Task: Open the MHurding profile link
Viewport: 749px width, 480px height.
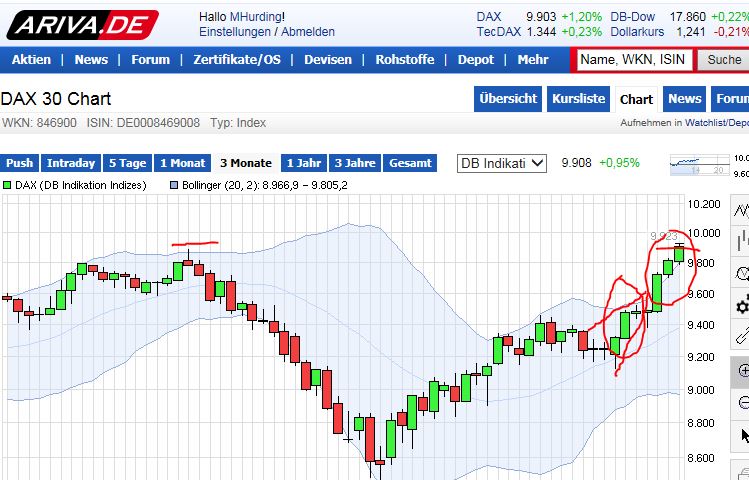Action: point(256,17)
